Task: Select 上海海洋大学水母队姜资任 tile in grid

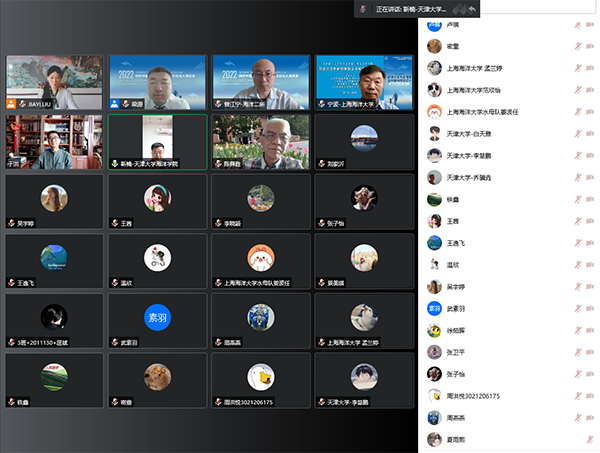Action: [261, 262]
